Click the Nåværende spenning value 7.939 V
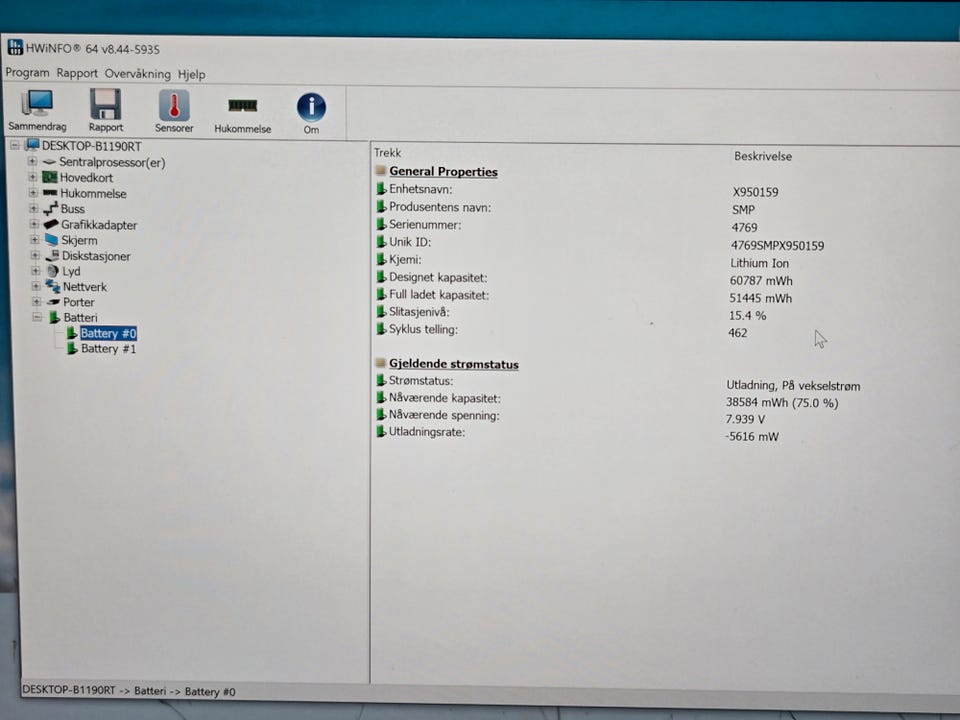 click(744, 419)
